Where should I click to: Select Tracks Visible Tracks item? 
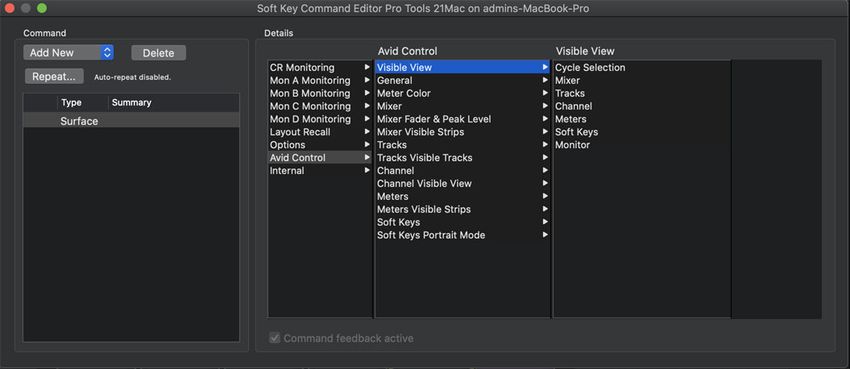coord(462,158)
